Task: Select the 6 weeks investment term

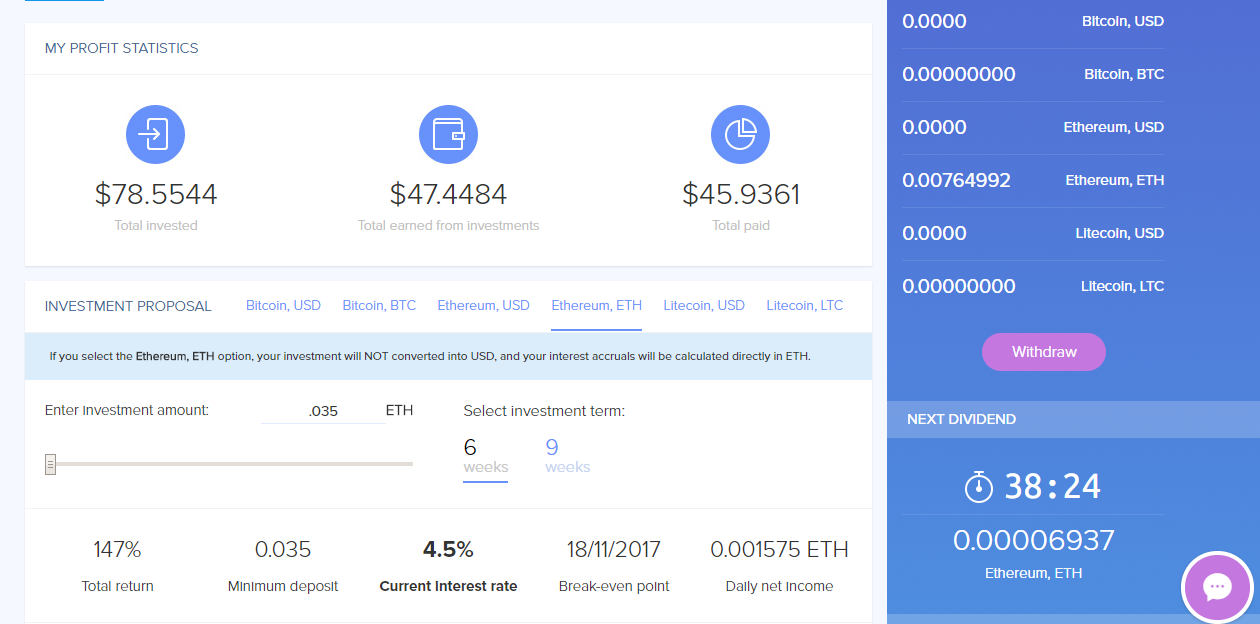Action: (x=485, y=456)
